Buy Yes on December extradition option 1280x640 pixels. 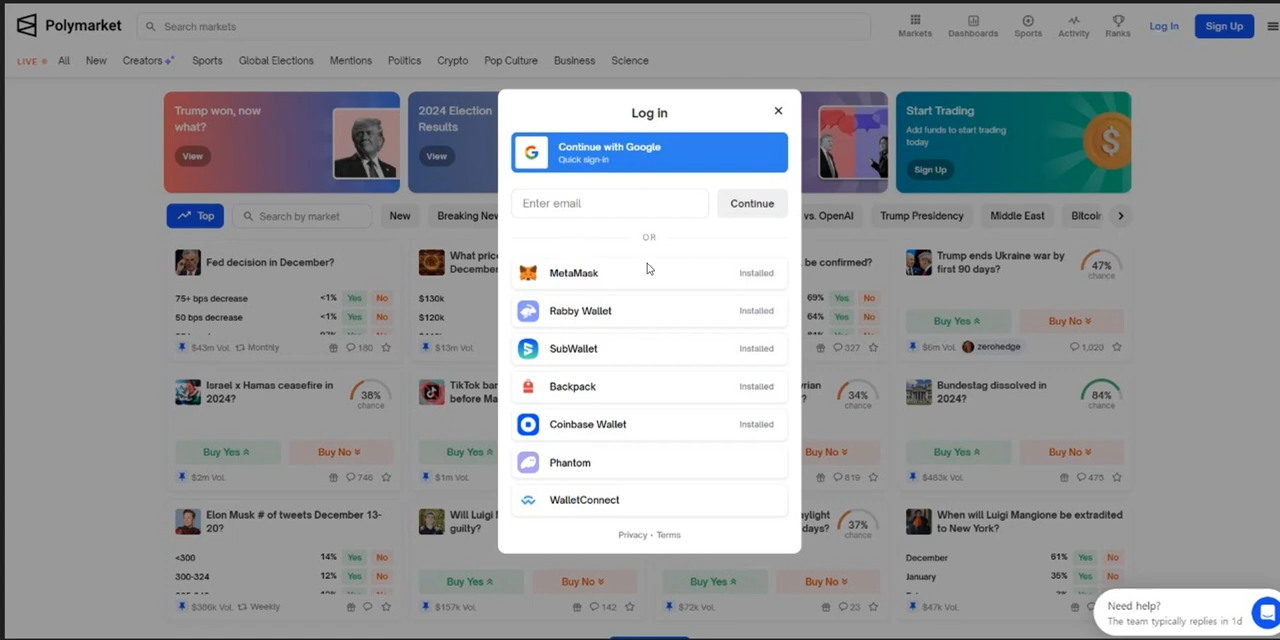[x=1085, y=557]
